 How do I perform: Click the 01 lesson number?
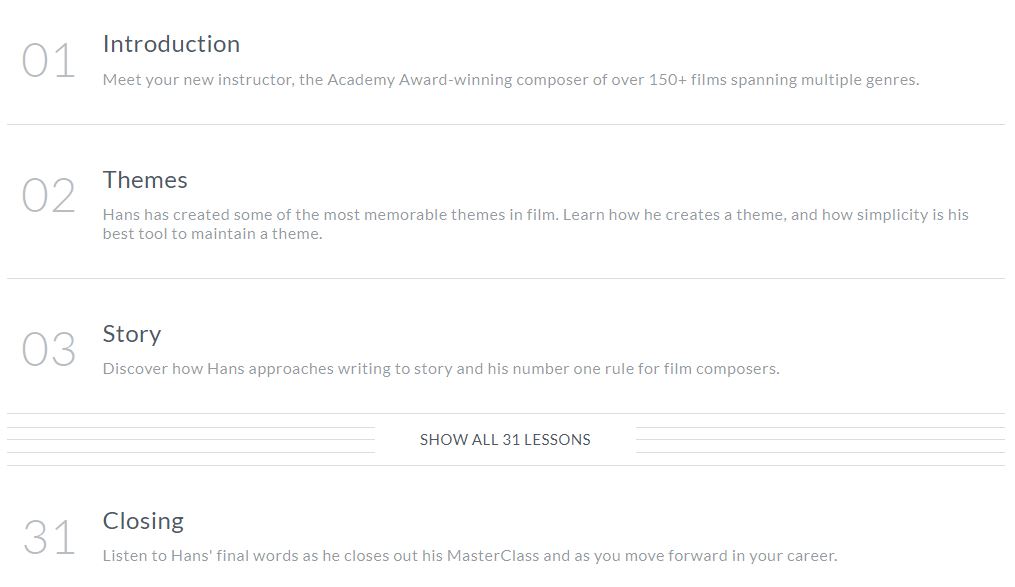point(49,61)
